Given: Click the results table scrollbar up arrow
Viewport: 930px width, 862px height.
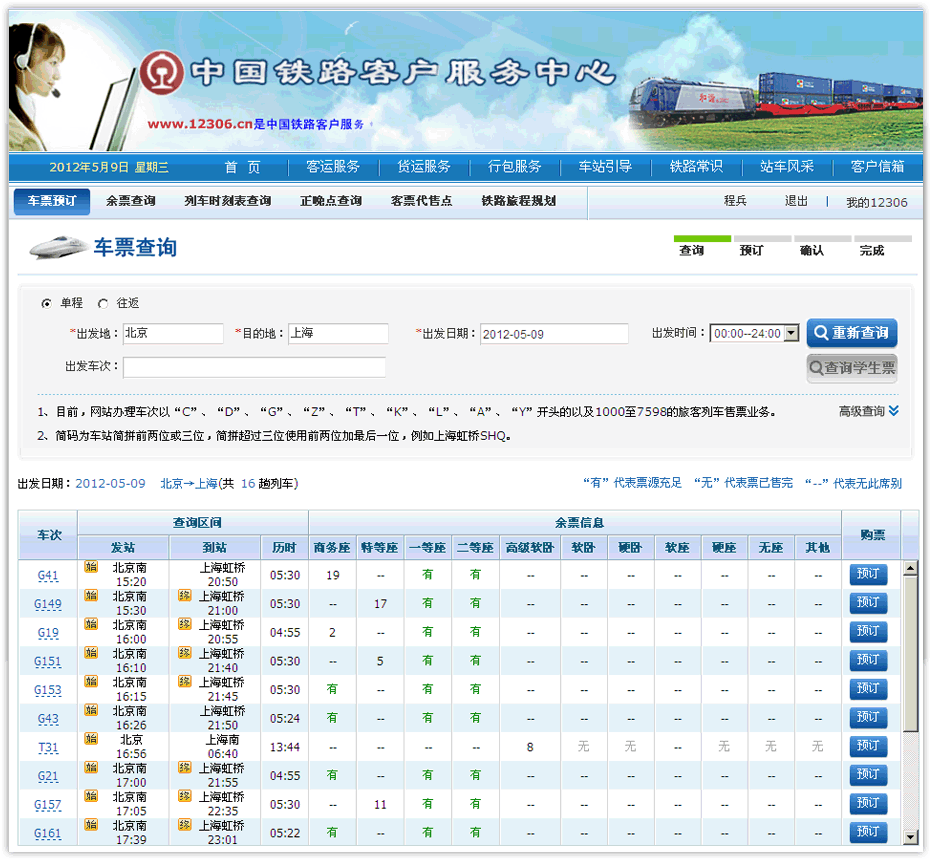Looking at the screenshot, I should pos(910,569).
